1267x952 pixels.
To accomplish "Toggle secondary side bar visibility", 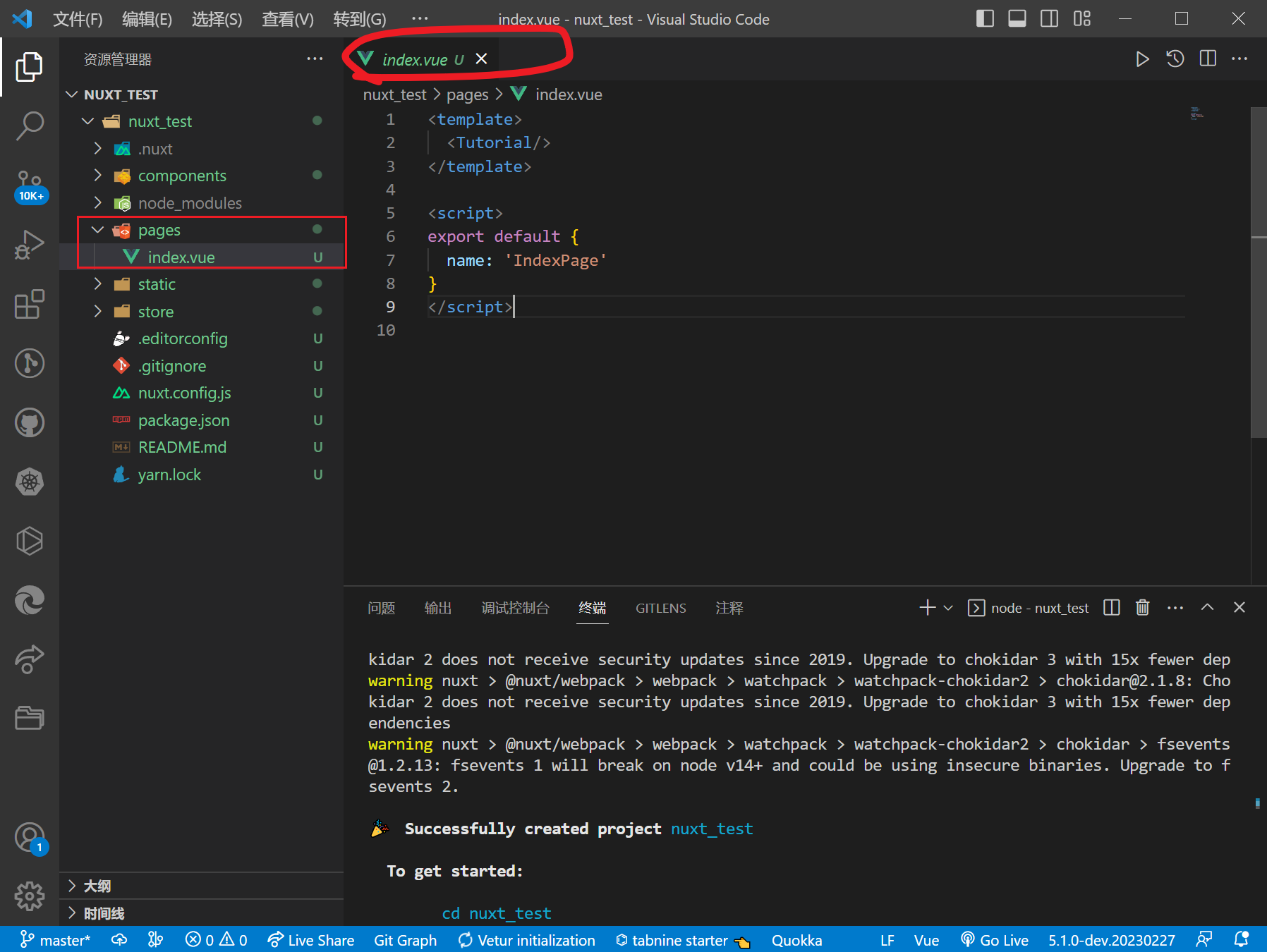I will [1050, 18].
